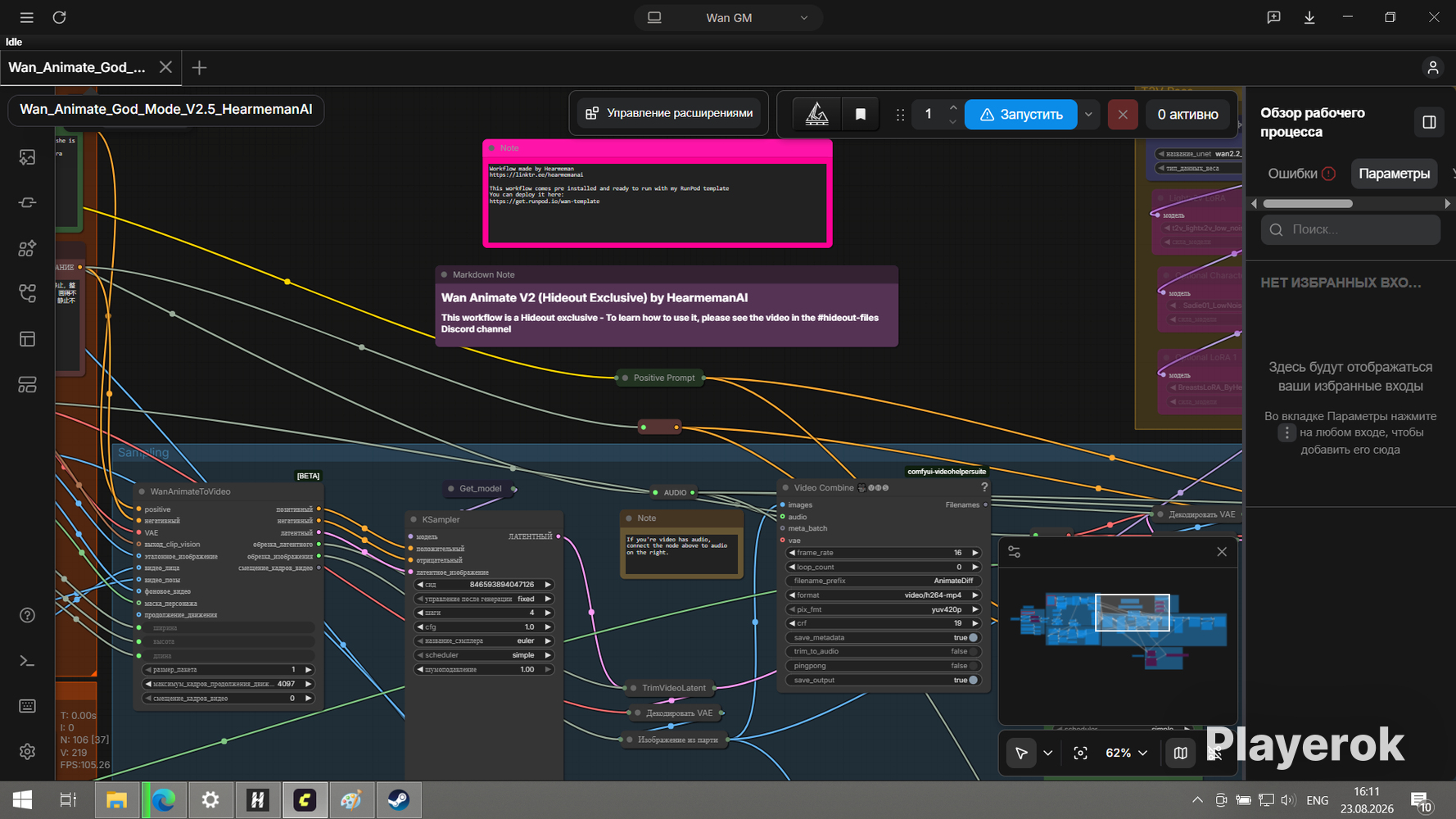Screen dimensions: 1456x819
Task: Open the templates layout sidebar icon
Action: pos(27,339)
